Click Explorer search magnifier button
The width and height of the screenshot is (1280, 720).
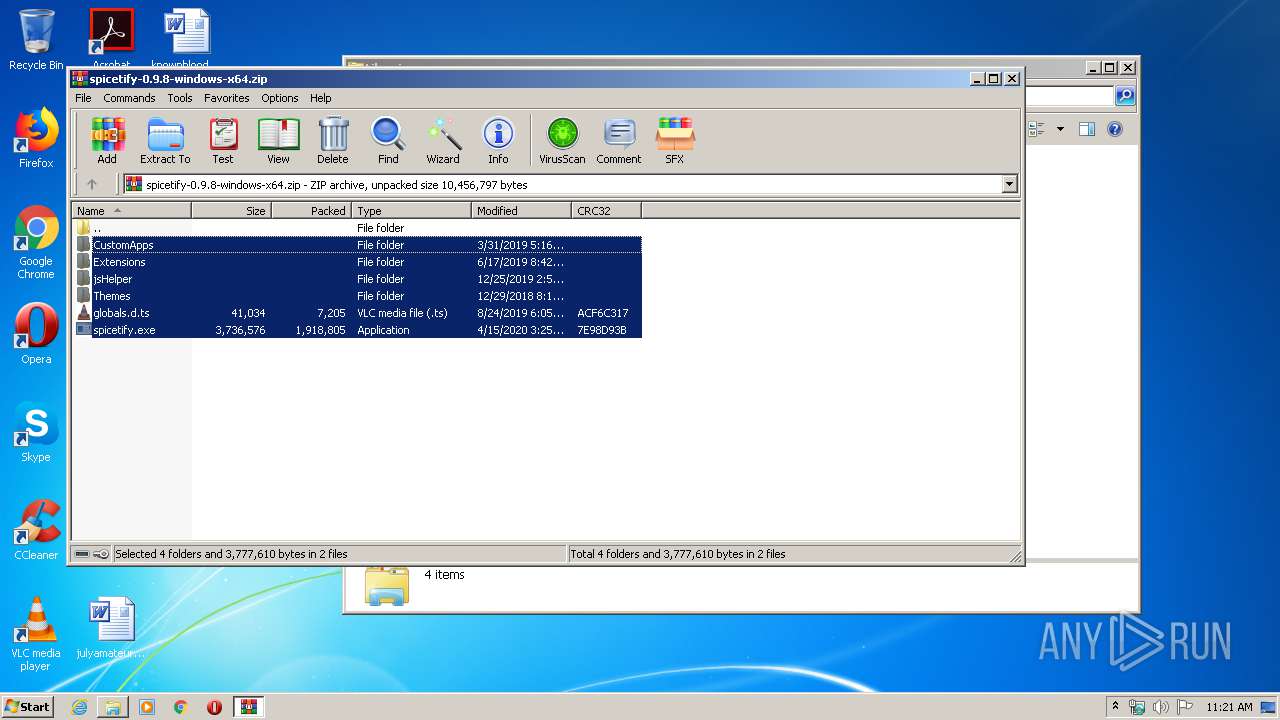1125,96
